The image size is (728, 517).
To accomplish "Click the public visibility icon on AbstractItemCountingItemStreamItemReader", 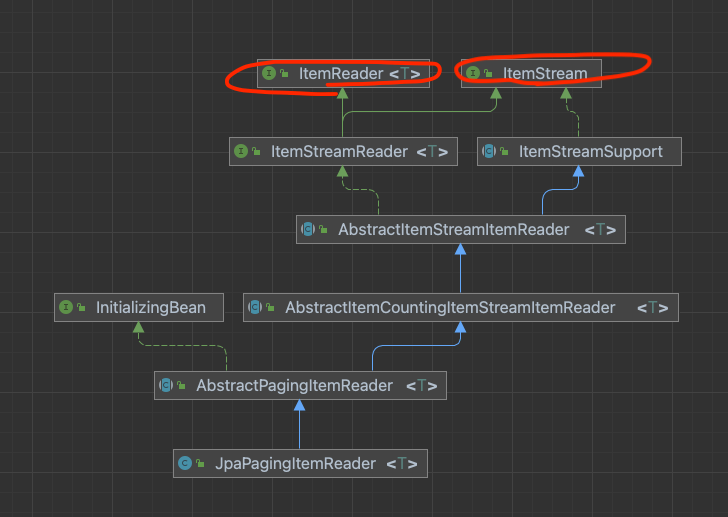I will point(270,308).
